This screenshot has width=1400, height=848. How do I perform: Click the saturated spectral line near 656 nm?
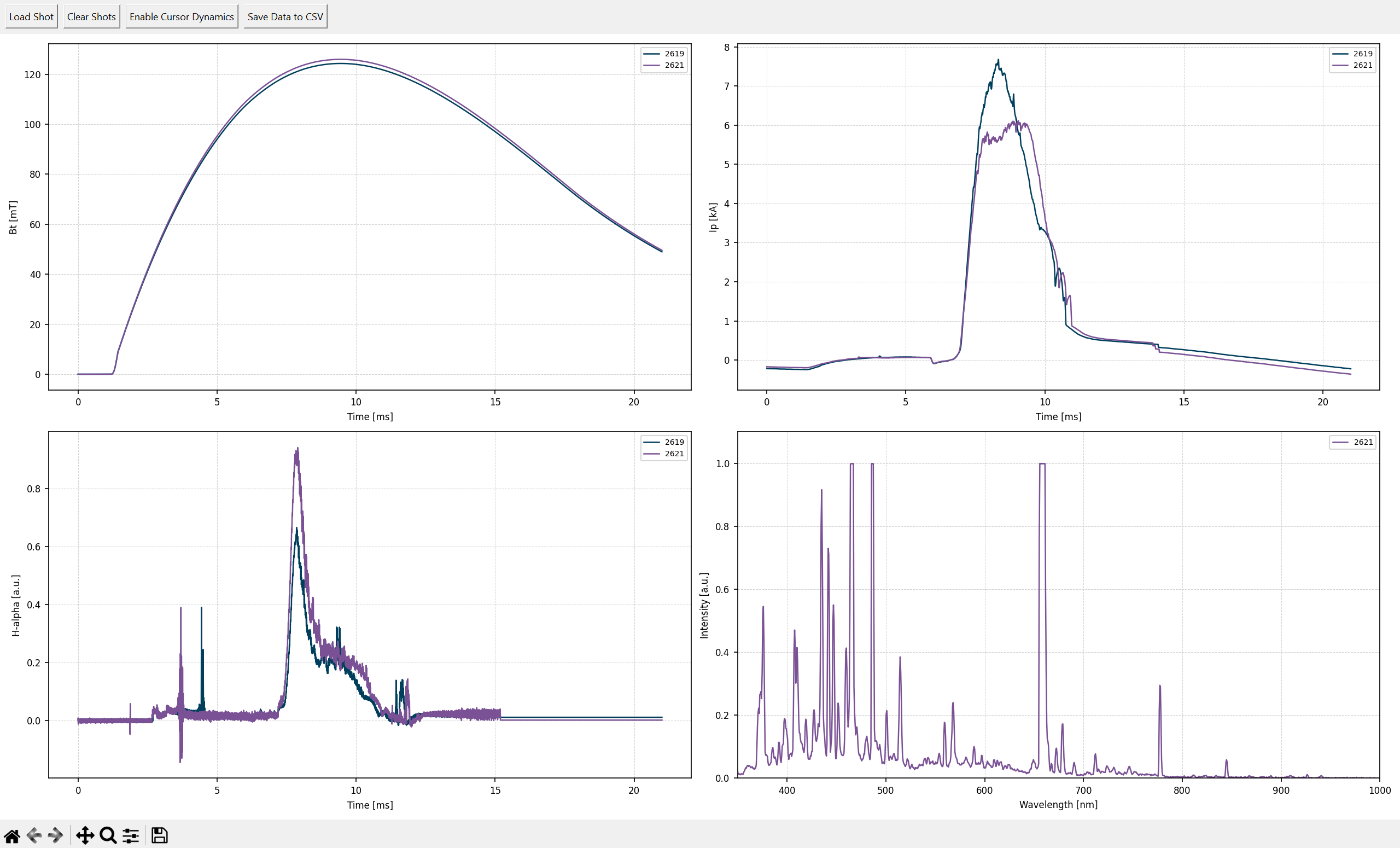[1042, 464]
